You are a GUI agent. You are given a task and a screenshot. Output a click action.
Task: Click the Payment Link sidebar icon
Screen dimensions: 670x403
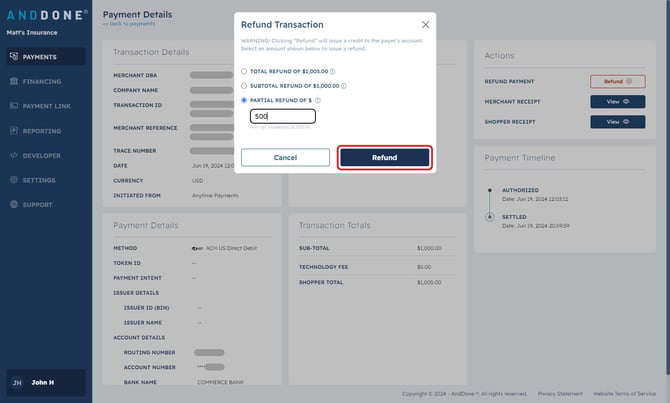tap(14, 106)
